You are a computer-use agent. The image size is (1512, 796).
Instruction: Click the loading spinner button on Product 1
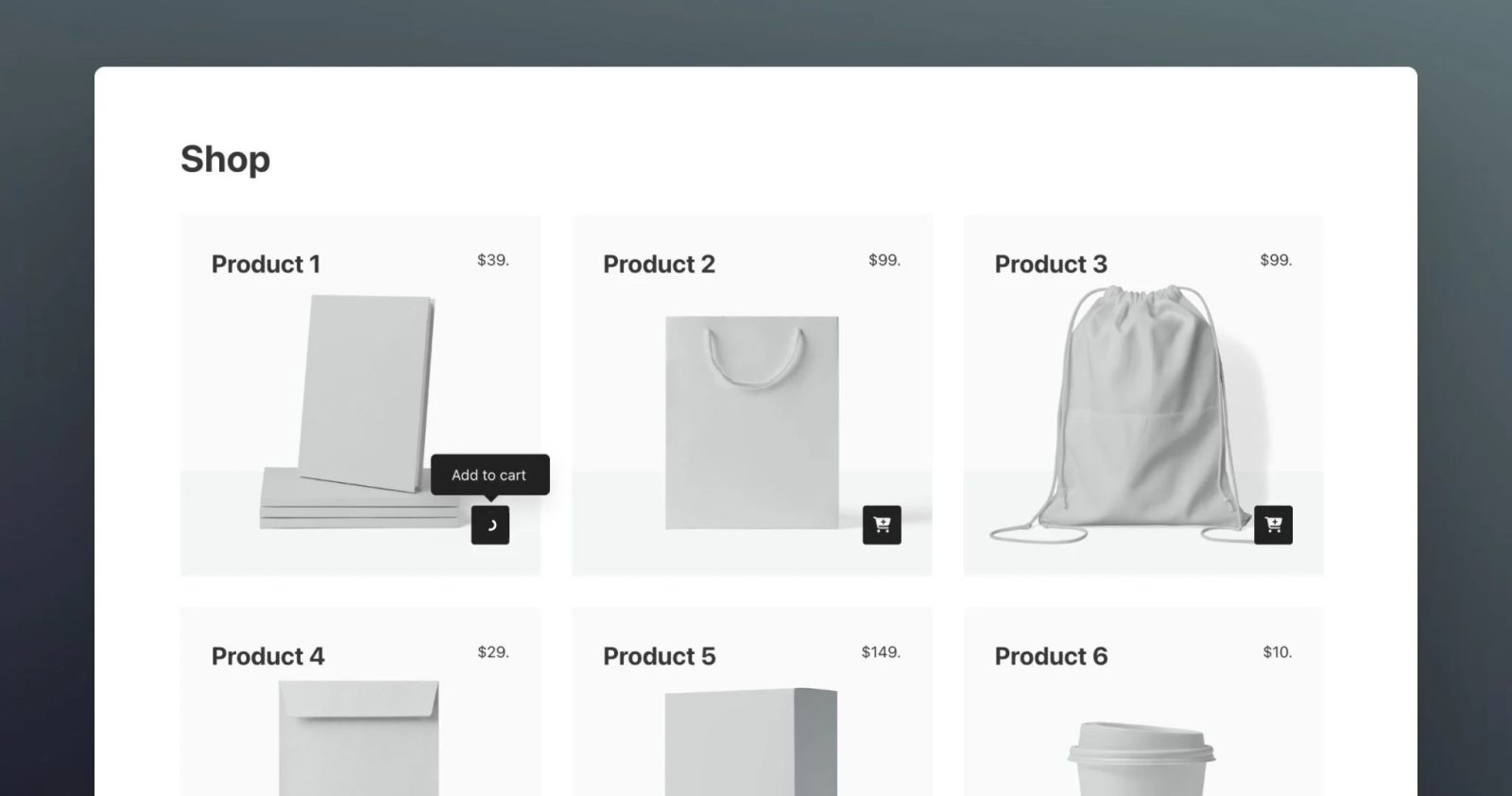tap(490, 526)
